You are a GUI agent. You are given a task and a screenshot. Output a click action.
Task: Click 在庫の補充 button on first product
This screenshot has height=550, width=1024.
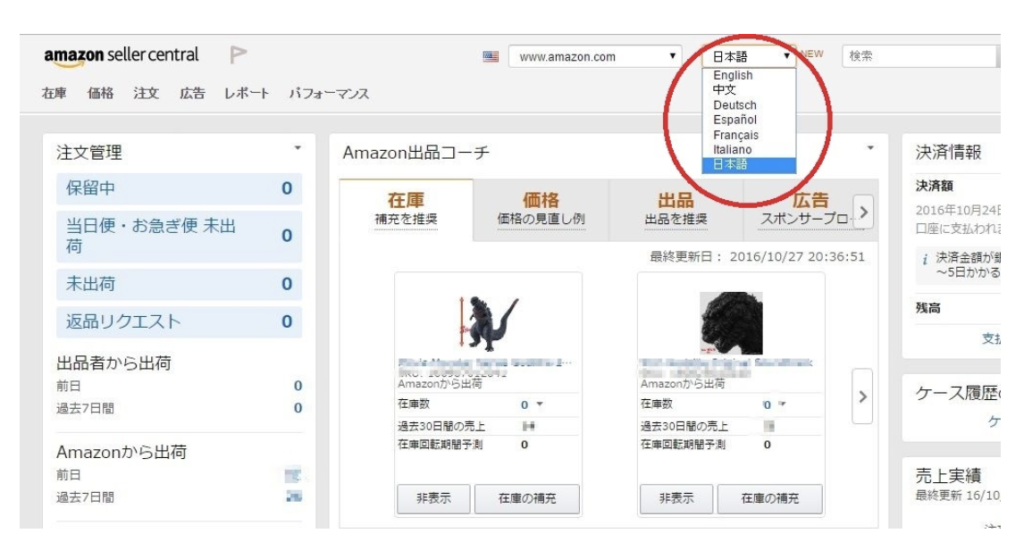527,498
